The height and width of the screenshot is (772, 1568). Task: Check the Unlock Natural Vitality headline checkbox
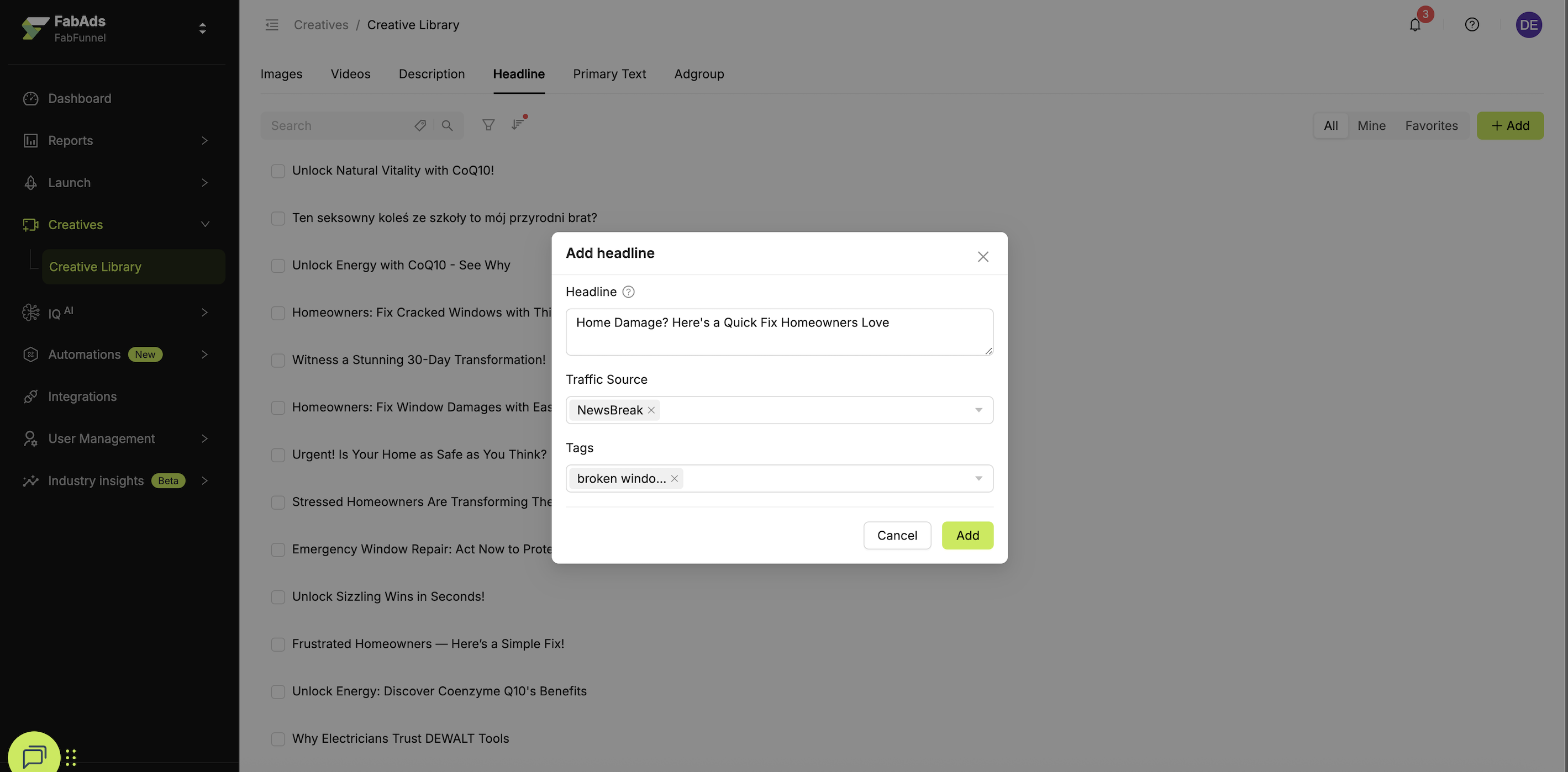tap(278, 171)
